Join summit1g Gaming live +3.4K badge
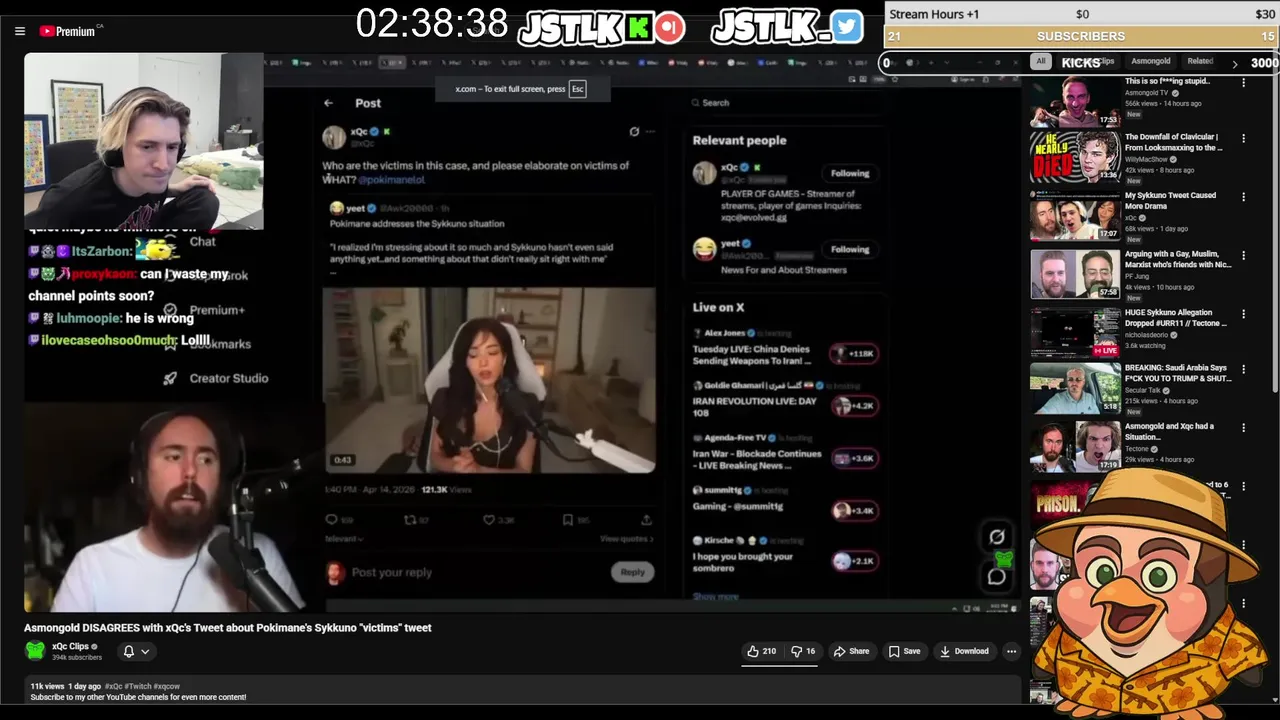The image size is (1280, 720). pos(853,510)
